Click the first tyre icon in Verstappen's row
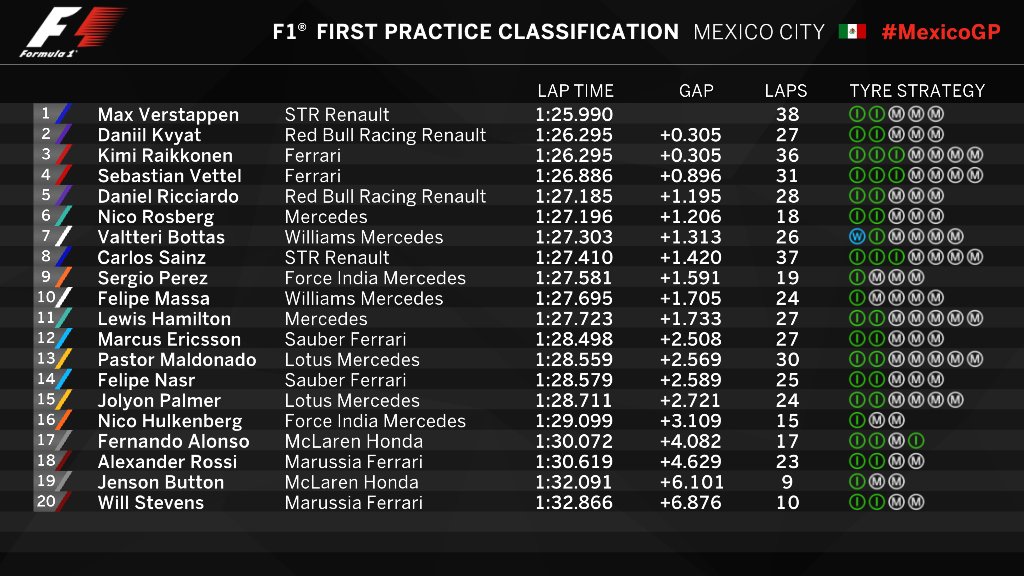 (x=856, y=115)
